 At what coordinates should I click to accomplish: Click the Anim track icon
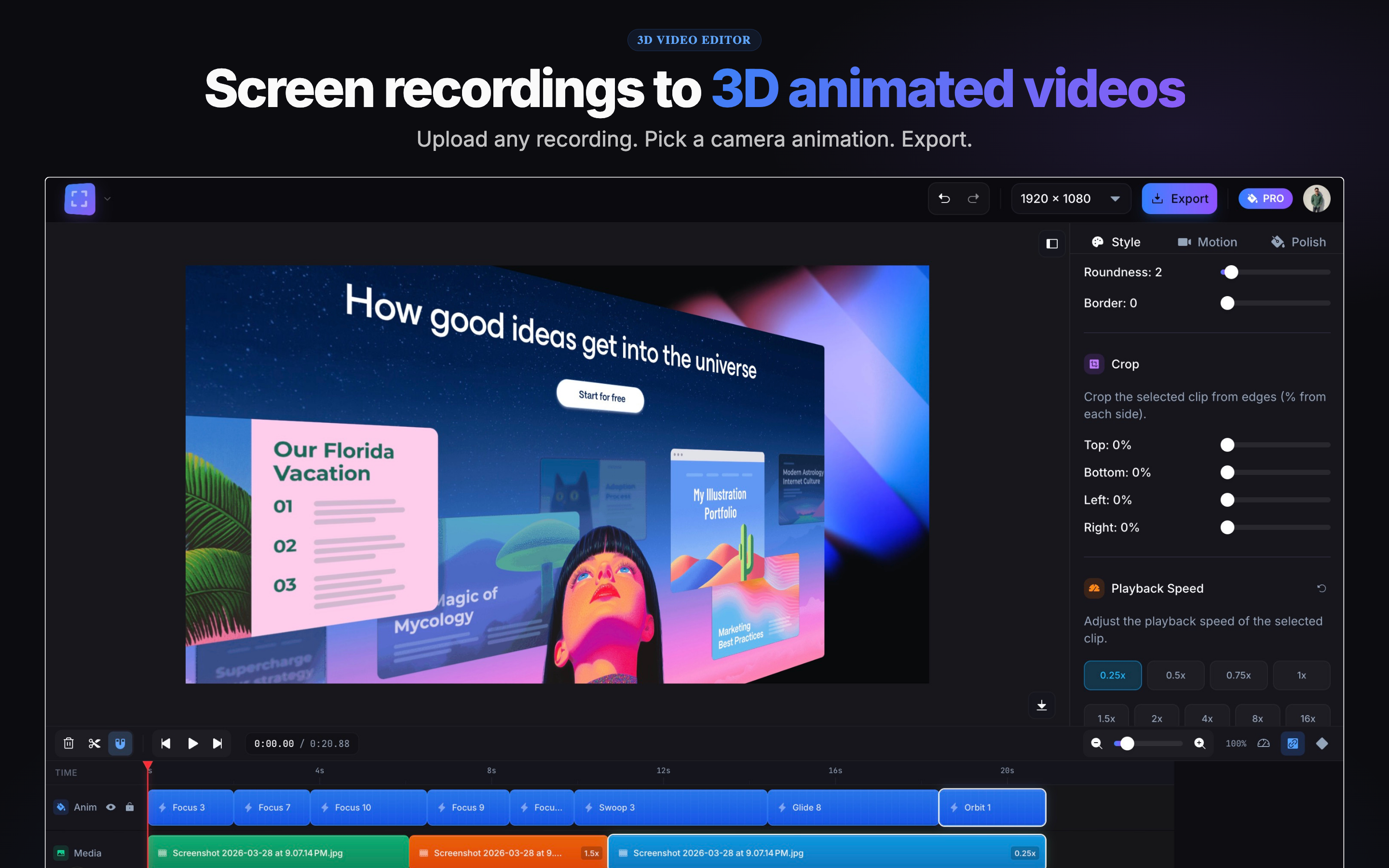[x=61, y=807]
